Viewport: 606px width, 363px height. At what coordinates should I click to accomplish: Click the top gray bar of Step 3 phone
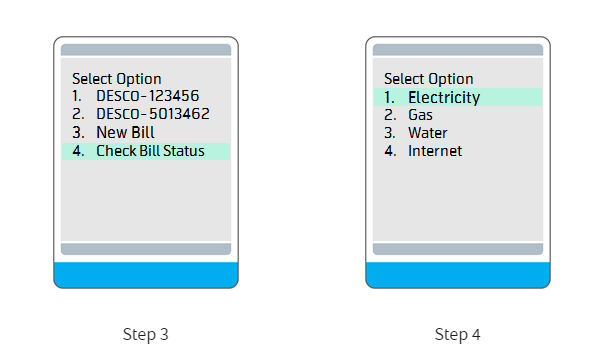146,50
